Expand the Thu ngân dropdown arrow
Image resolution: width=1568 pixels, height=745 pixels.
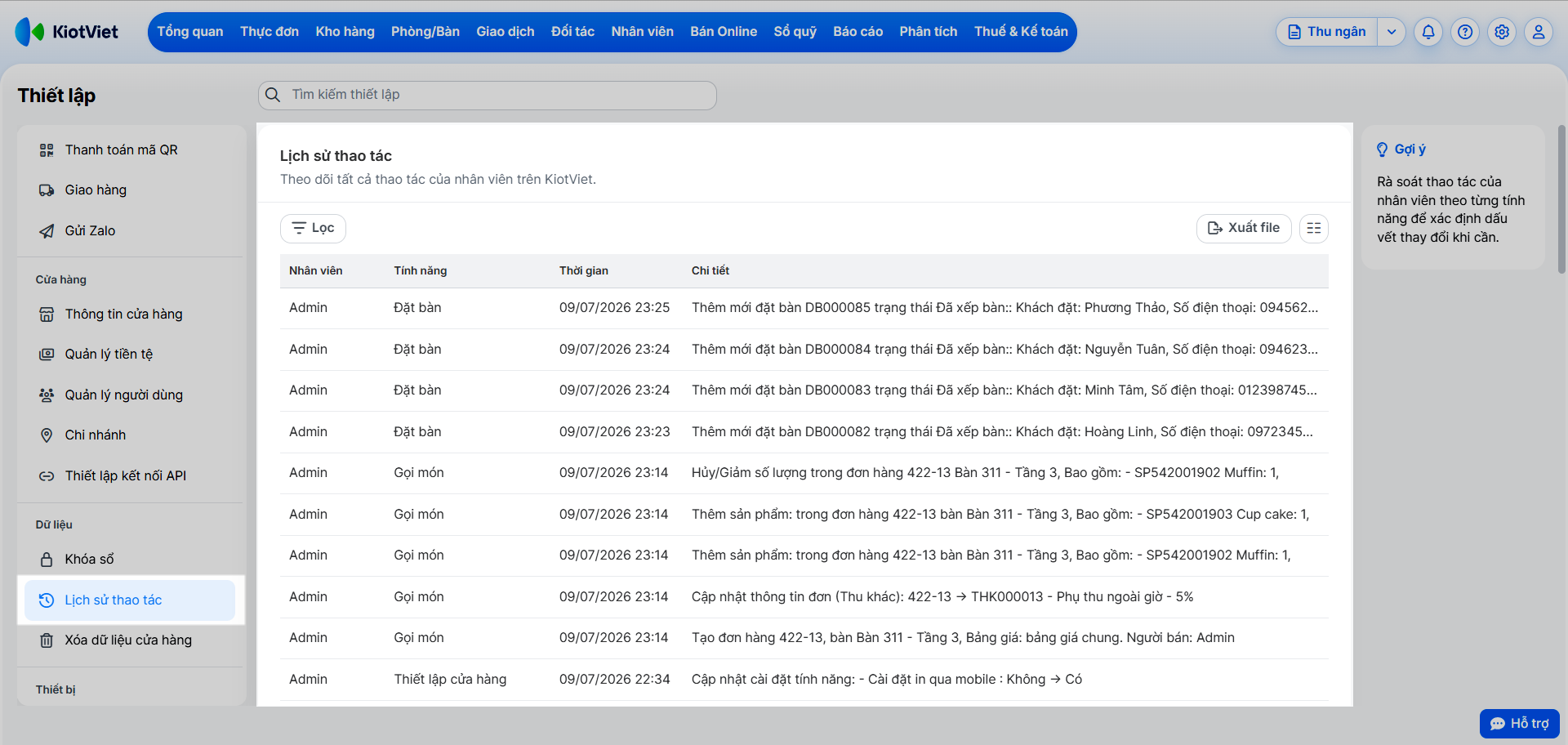[1391, 32]
